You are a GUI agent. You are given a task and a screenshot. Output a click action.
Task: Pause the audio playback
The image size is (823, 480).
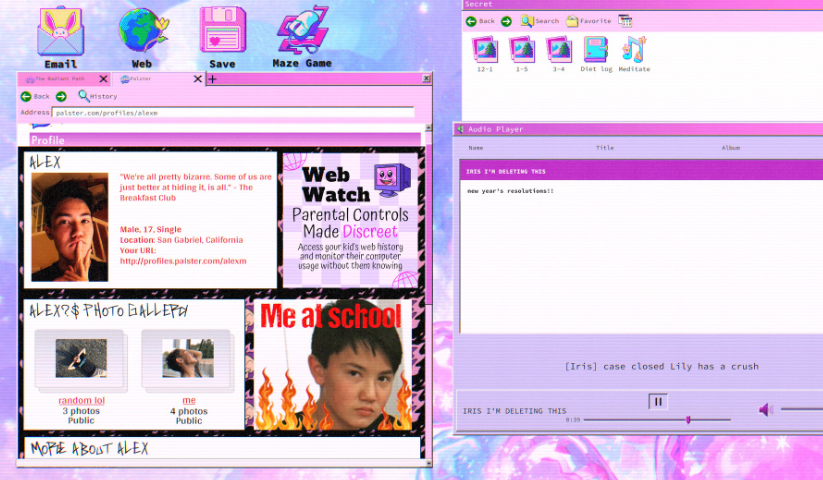click(658, 402)
